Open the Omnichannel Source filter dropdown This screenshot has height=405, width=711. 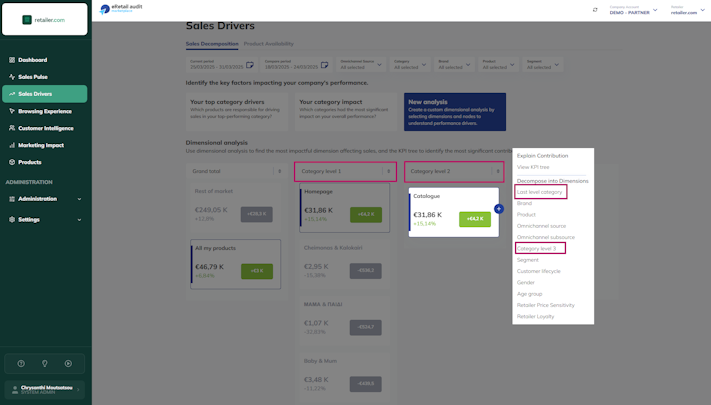(x=361, y=64)
